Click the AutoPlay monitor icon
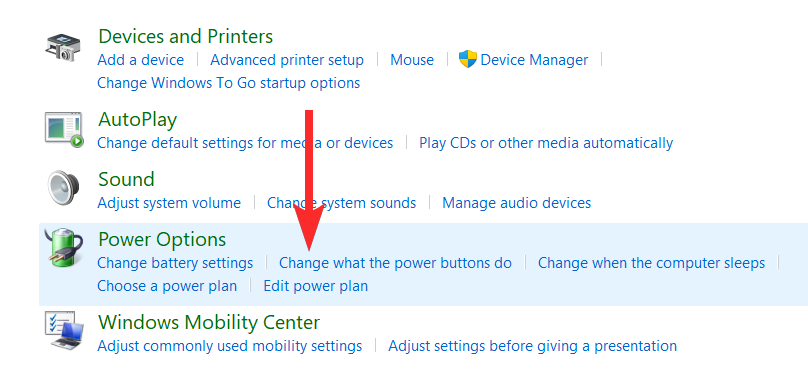Image resolution: width=808 pixels, height=390 pixels. [64, 129]
